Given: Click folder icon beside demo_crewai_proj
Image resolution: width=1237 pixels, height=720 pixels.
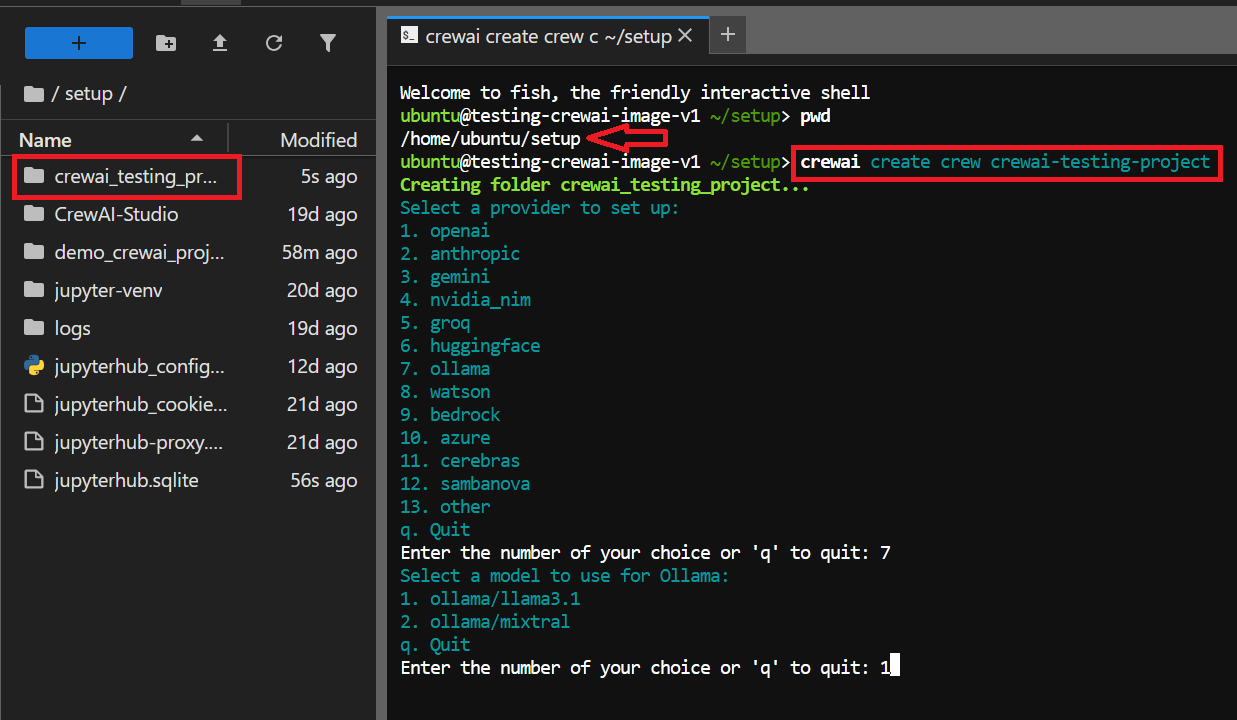Looking at the screenshot, I should pyautogui.click(x=34, y=252).
